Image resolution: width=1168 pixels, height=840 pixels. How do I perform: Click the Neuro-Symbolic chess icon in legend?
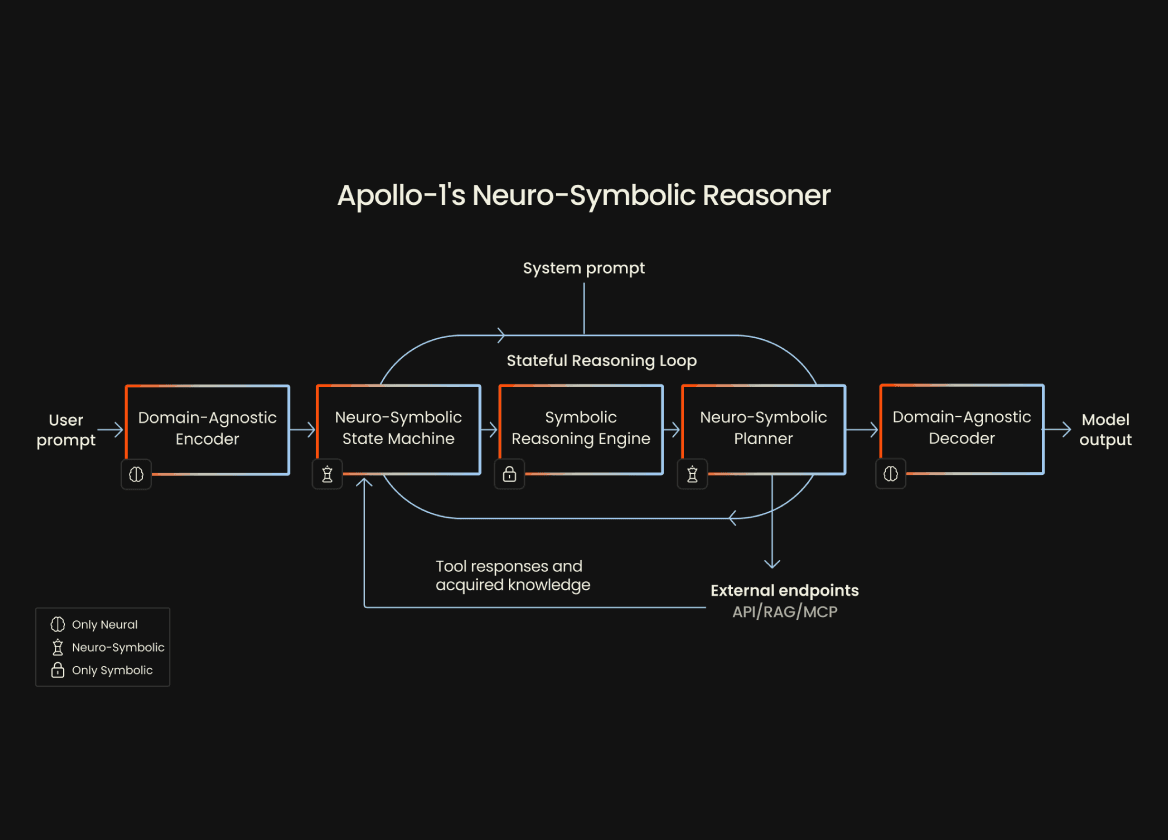[57, 648]
